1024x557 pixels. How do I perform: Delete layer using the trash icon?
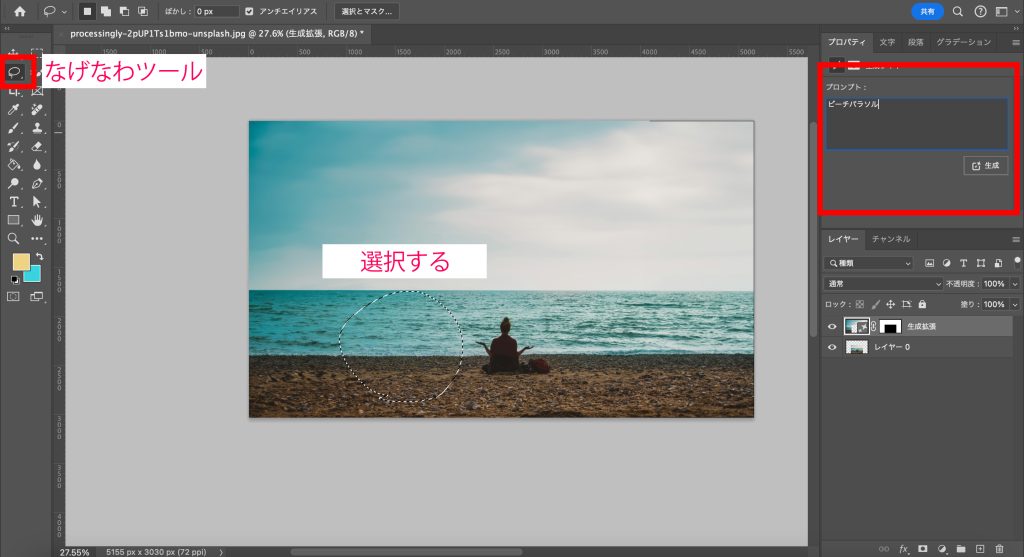[999, 548]
